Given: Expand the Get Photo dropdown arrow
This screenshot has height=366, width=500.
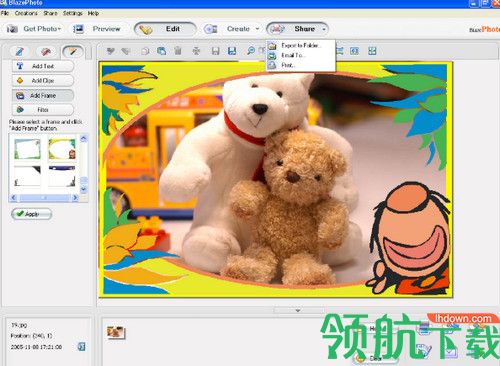Looking at the screenshot, I should 59,29.
